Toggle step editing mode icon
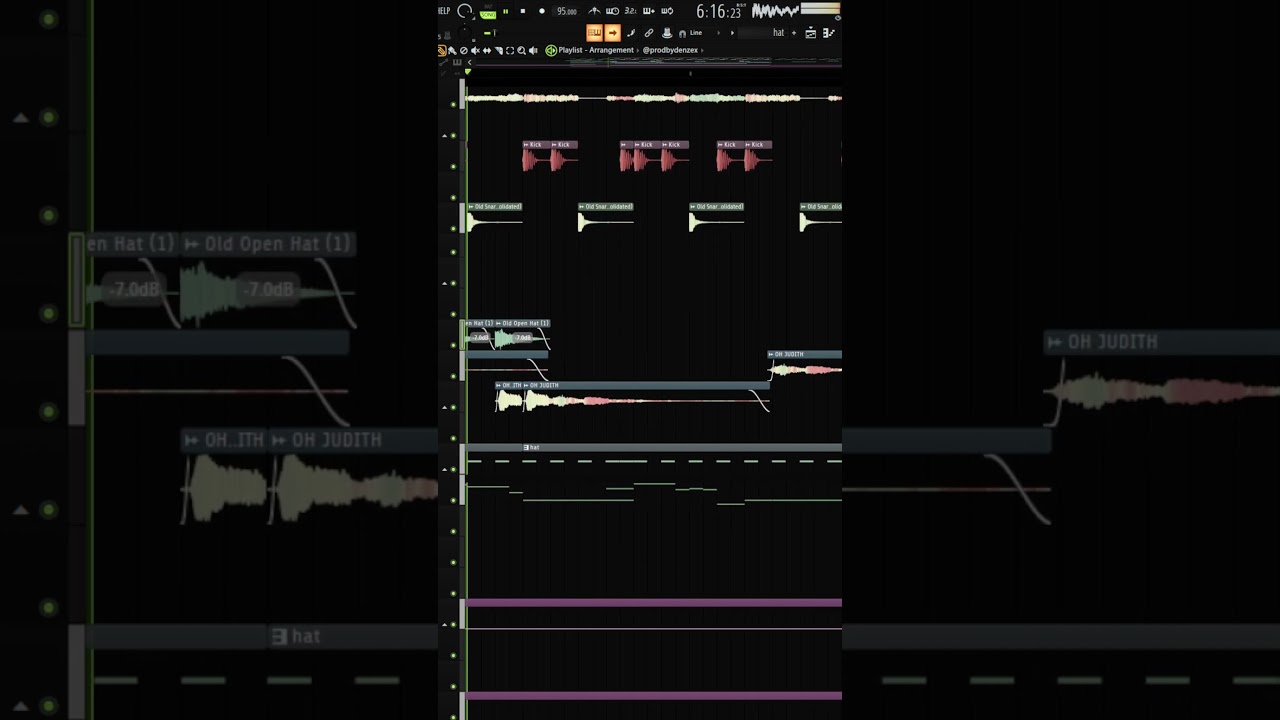This screenshot has height=720, width=1280. (x=630, y=33)
